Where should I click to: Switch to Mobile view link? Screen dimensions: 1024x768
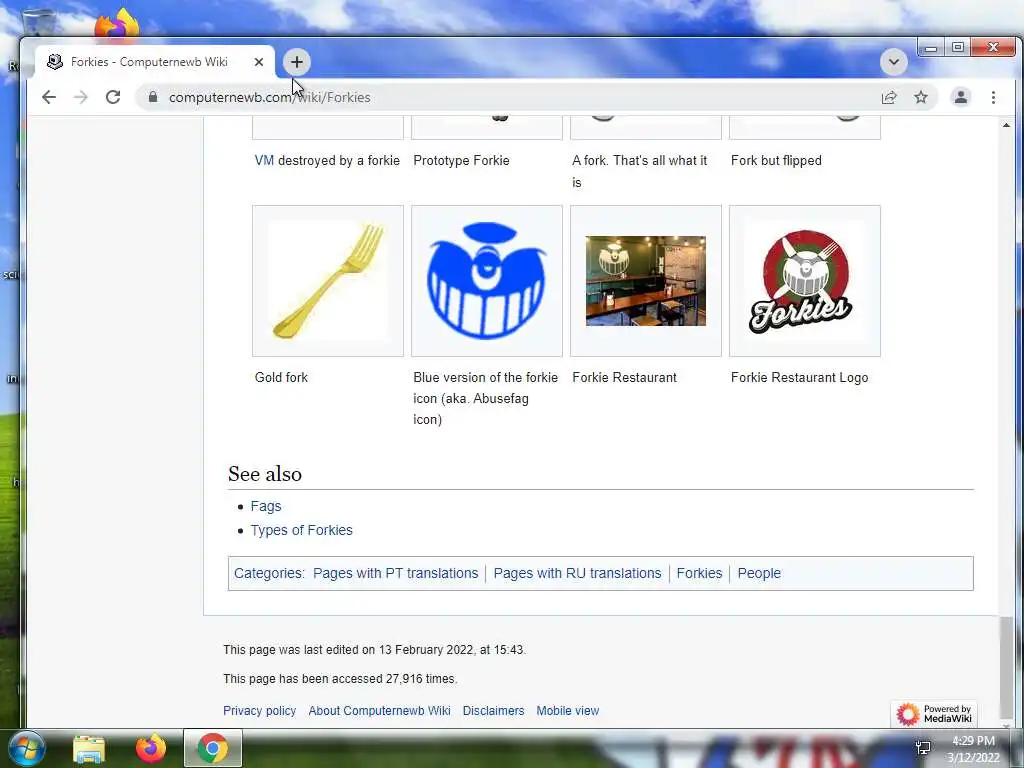(x=568, y=711)
